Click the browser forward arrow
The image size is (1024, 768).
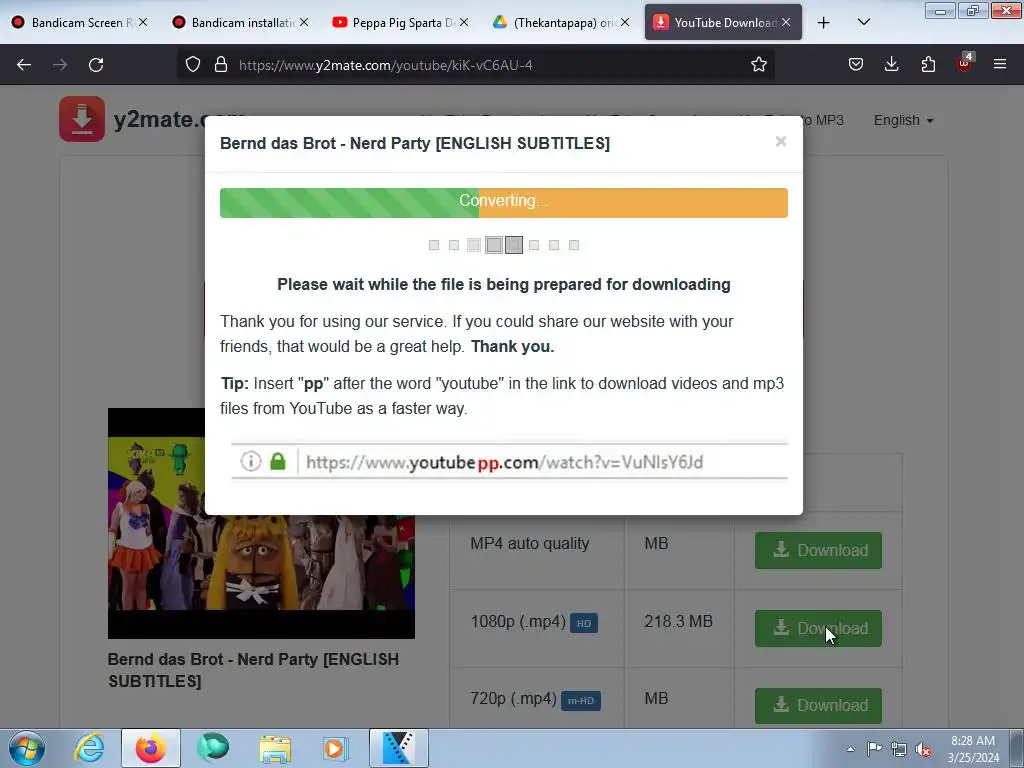point(60,65)
